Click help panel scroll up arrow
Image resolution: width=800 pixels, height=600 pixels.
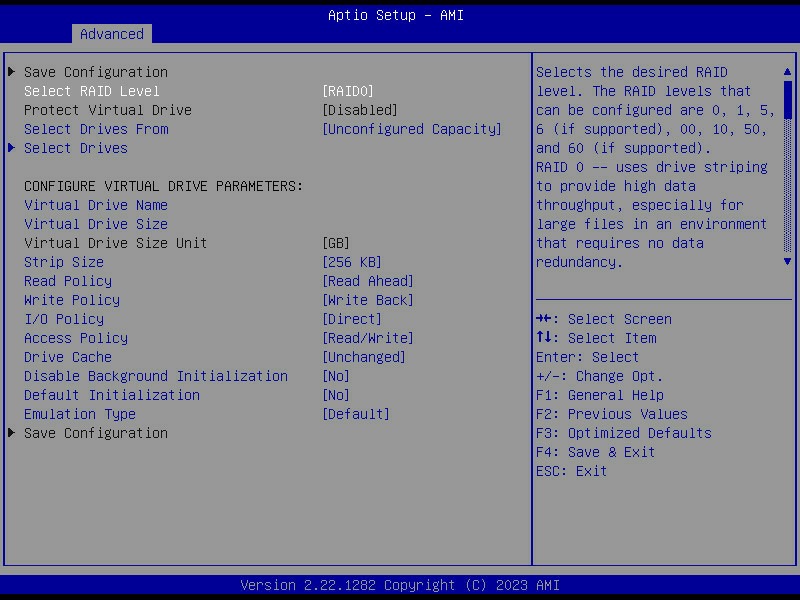[787, 72]
